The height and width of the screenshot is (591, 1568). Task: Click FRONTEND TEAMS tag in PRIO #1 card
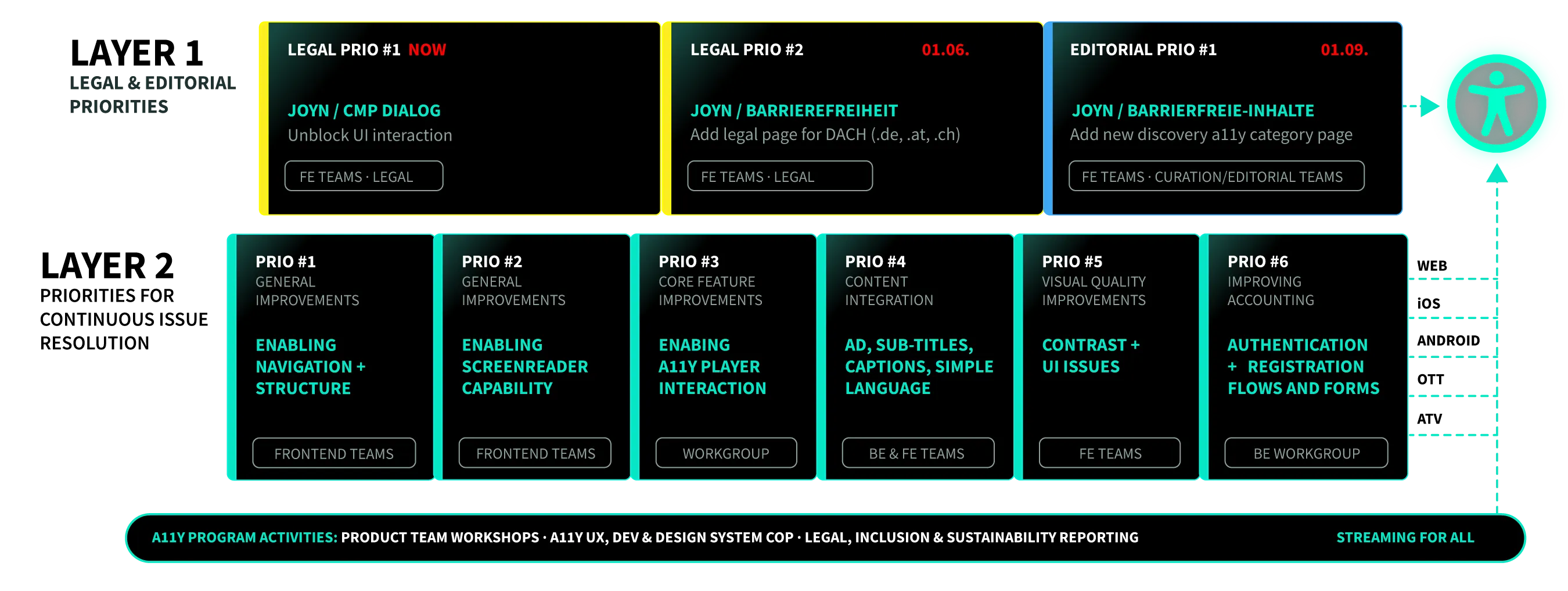point(333,453)
